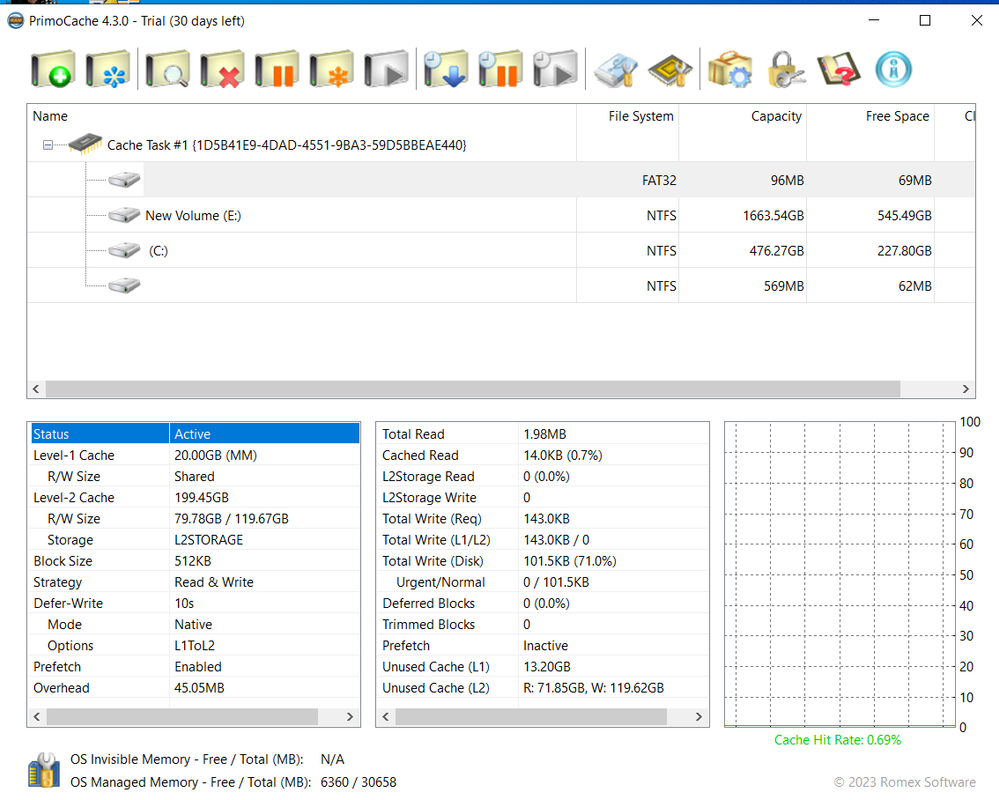The image size is (999, 800).
Task: Click PrimoCache app icon in the title bar
Action: (x=15, y=20)
